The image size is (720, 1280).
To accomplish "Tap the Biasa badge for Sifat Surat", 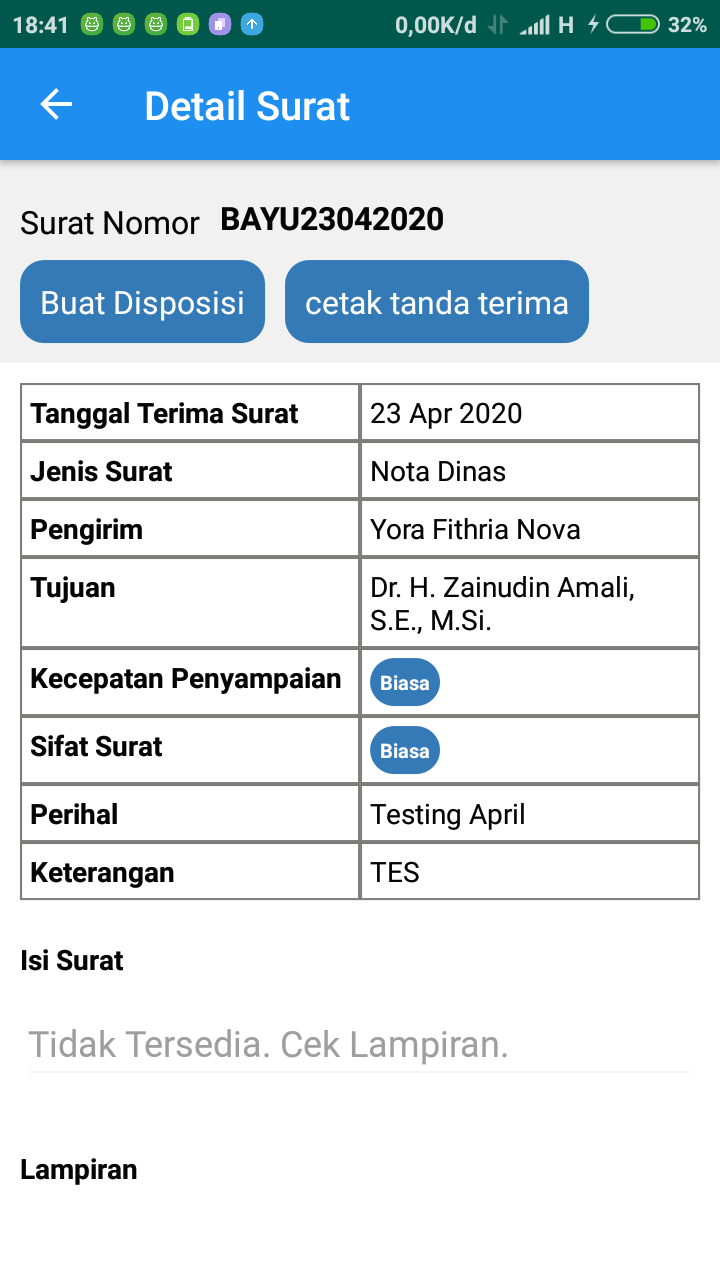I will click(405, 751).
